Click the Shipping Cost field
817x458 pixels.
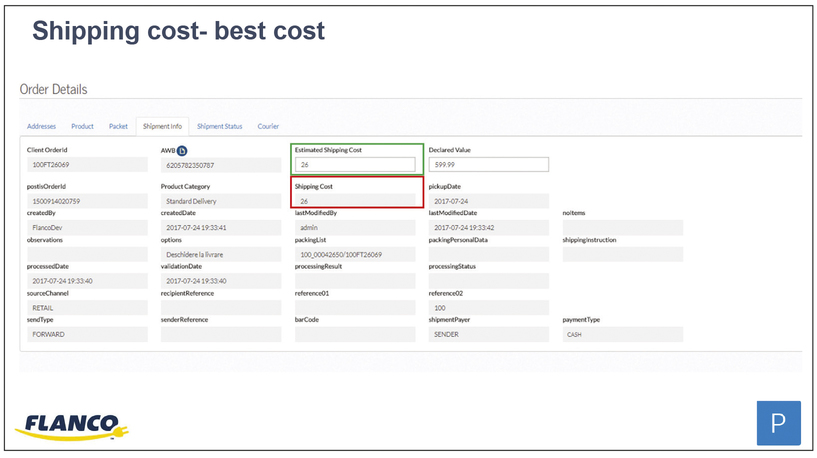point(355,201)
